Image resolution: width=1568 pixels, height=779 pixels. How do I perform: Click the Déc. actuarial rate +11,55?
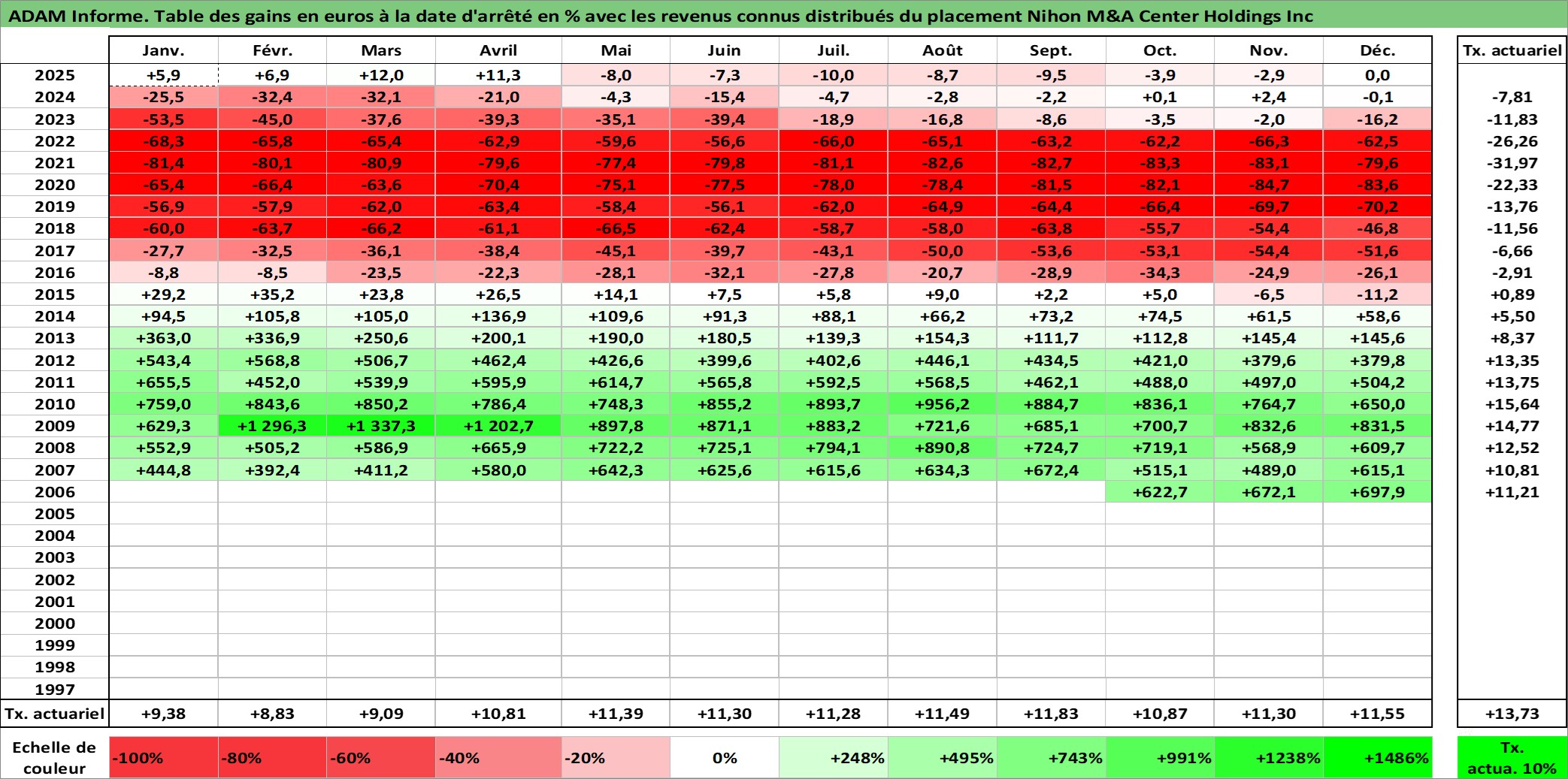pyautogui.click(x=1378, y=714)
